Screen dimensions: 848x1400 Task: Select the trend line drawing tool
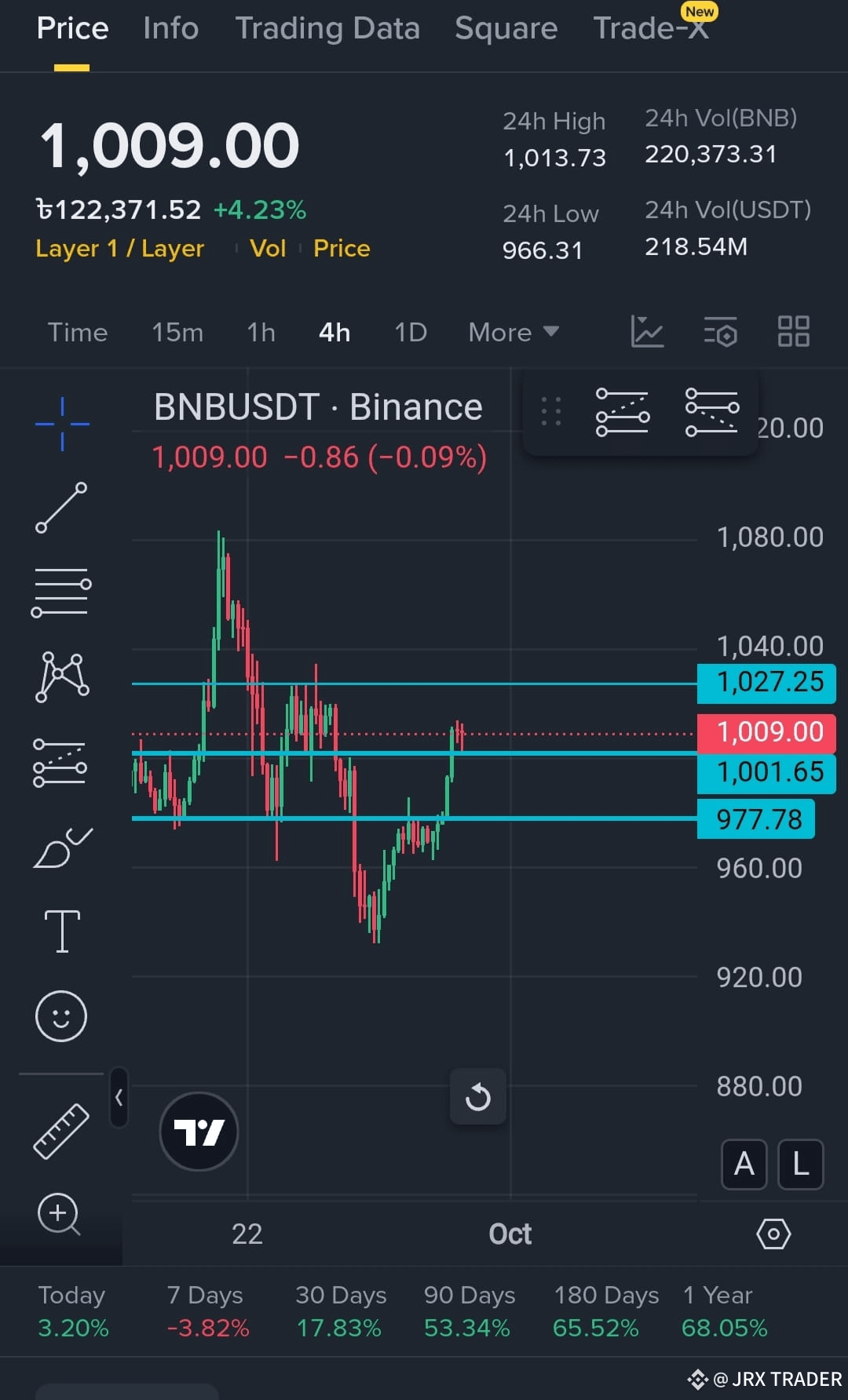pos(61,508)
